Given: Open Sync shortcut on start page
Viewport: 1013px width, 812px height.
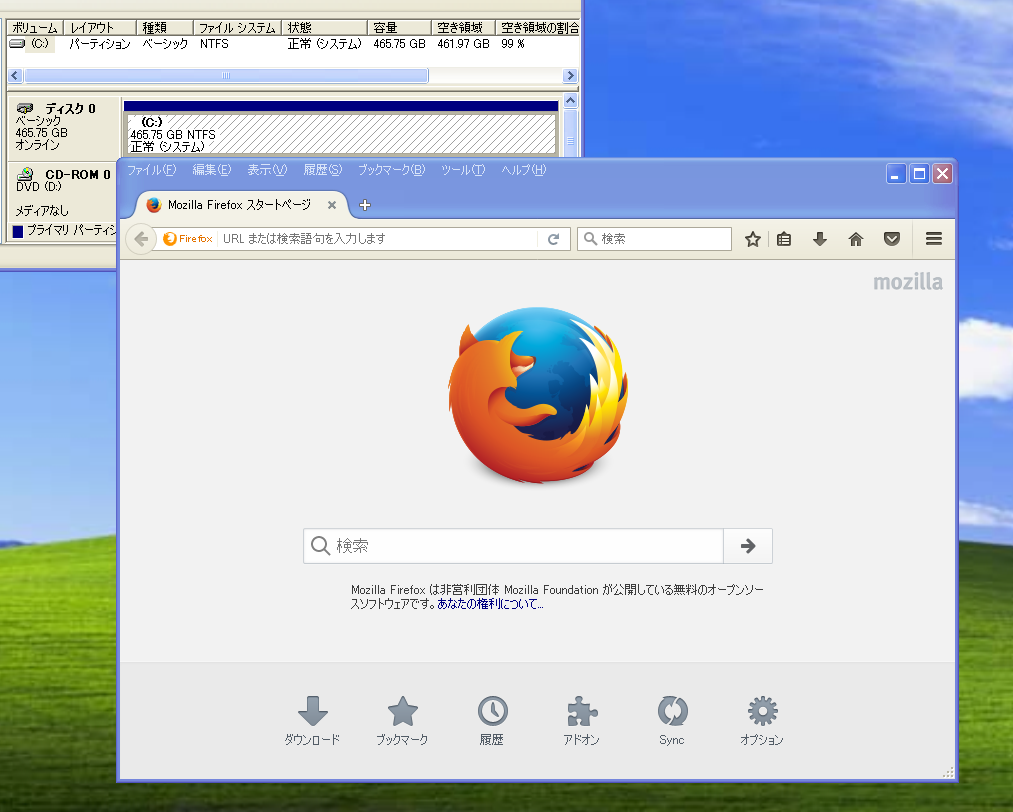Looking at the screenshot, I should pyautogui.click(x=672, y=720).
